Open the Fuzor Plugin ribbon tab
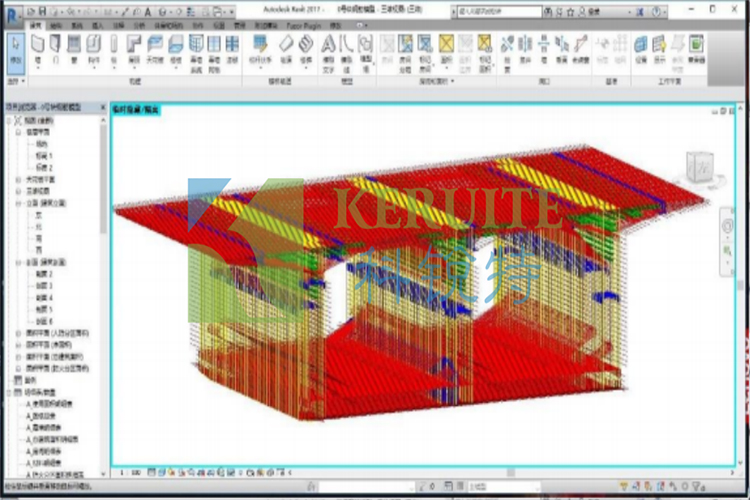Viewport: 750px width, 500px height. point(304,25)
